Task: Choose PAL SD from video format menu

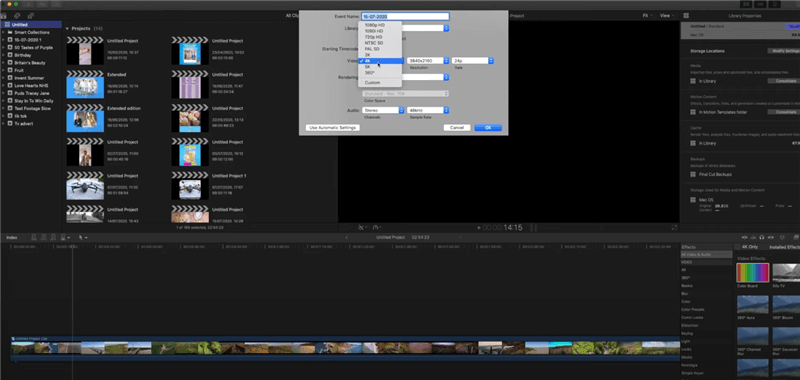Action: (380, 49)
